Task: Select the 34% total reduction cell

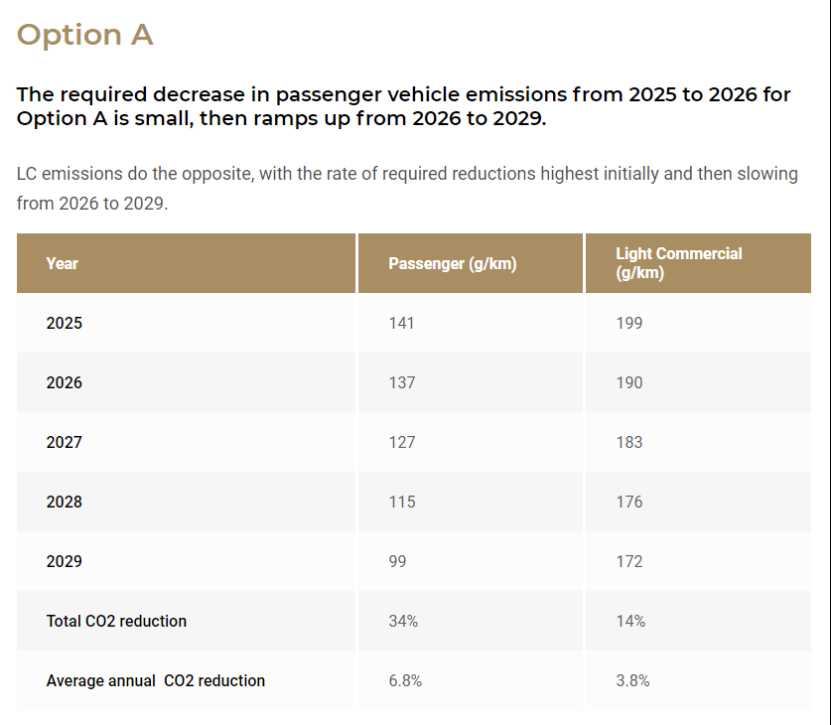Action: 403,621
